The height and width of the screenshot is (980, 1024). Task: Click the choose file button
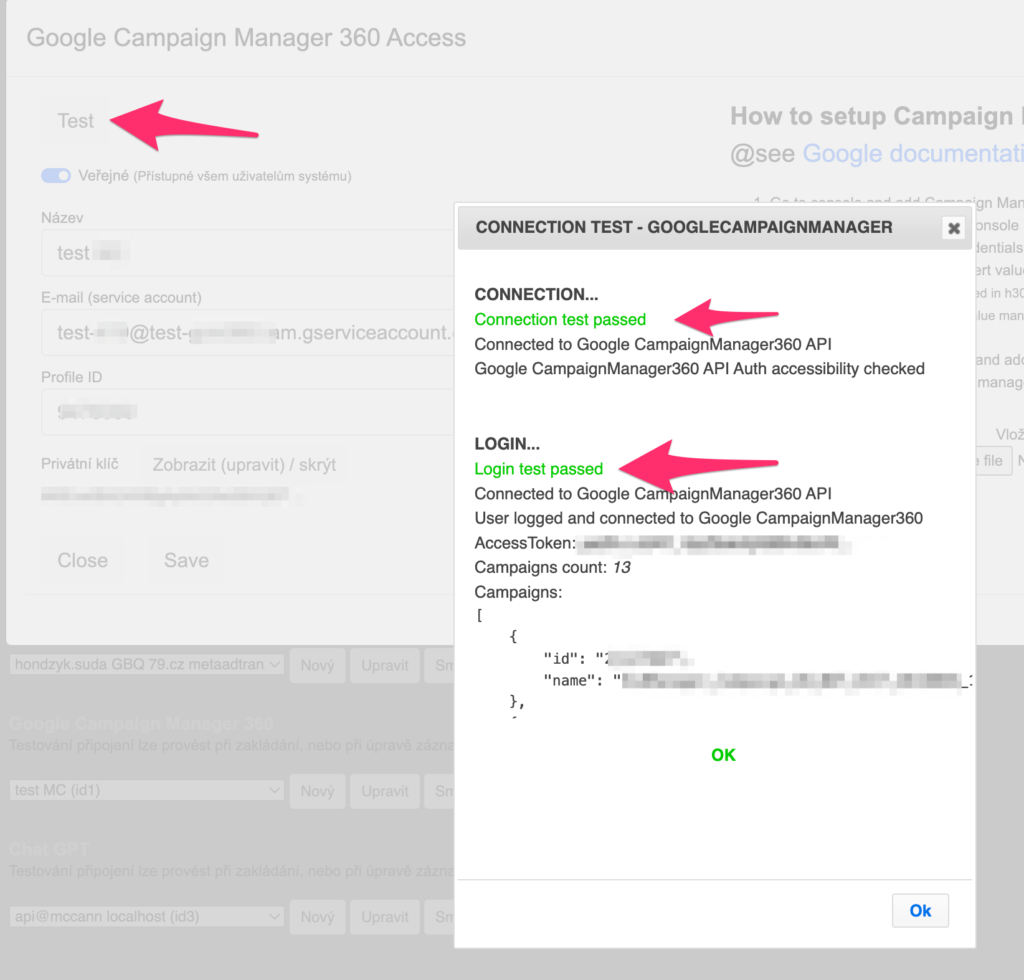coord(992,461)
